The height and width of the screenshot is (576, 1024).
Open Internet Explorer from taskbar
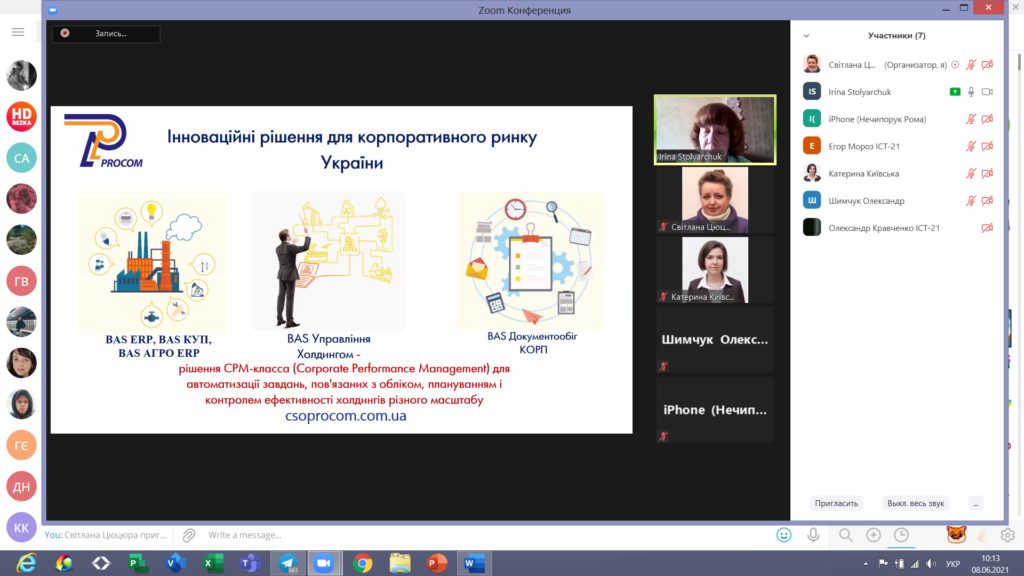[x=26, y=563]
